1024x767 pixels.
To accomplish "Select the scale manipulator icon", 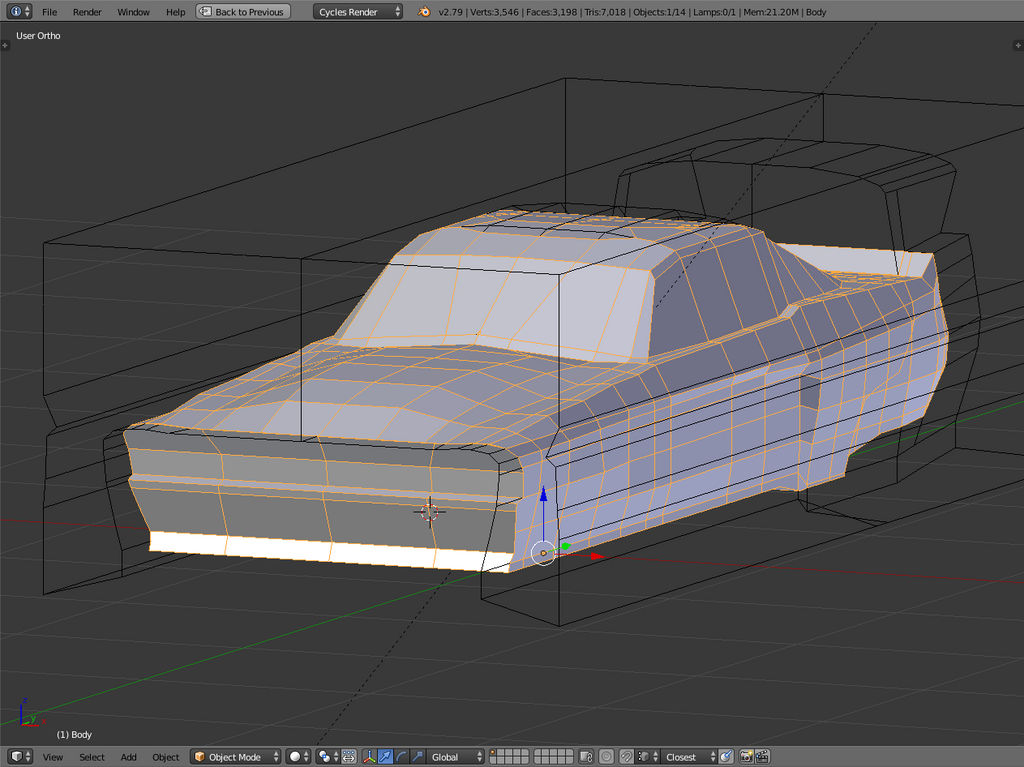I will pos(418,757).
